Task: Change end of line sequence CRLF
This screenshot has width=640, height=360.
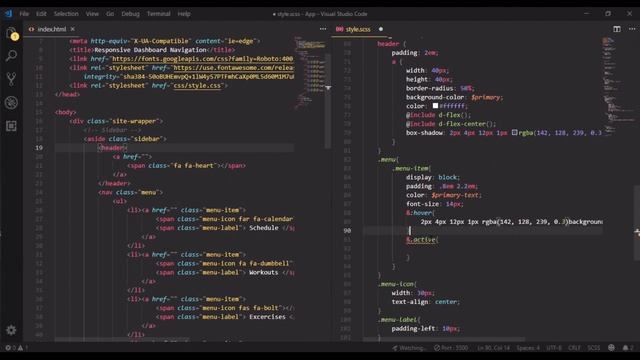Action: pos(574,348)
